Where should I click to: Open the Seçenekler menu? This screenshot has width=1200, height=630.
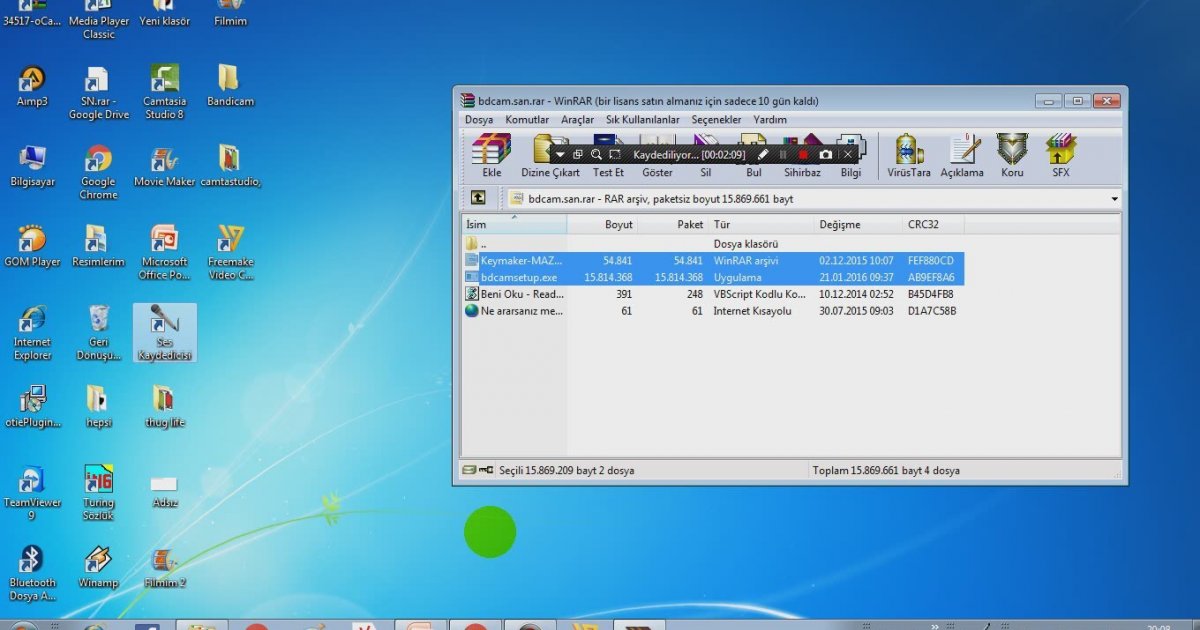click(716, 120)
